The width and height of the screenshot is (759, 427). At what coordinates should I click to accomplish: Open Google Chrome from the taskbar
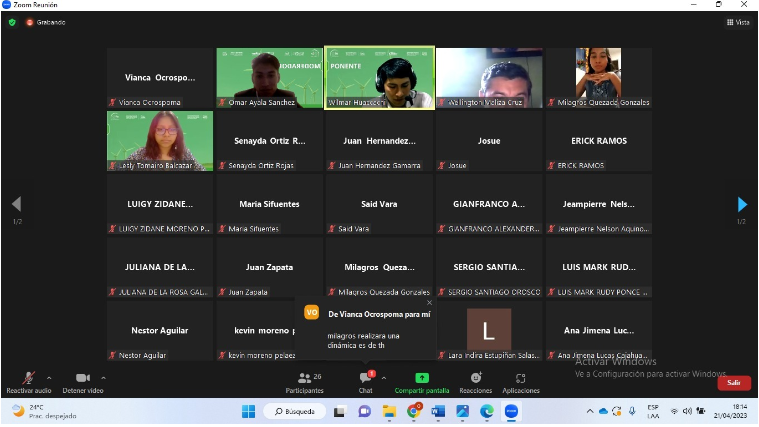(414, 411)
